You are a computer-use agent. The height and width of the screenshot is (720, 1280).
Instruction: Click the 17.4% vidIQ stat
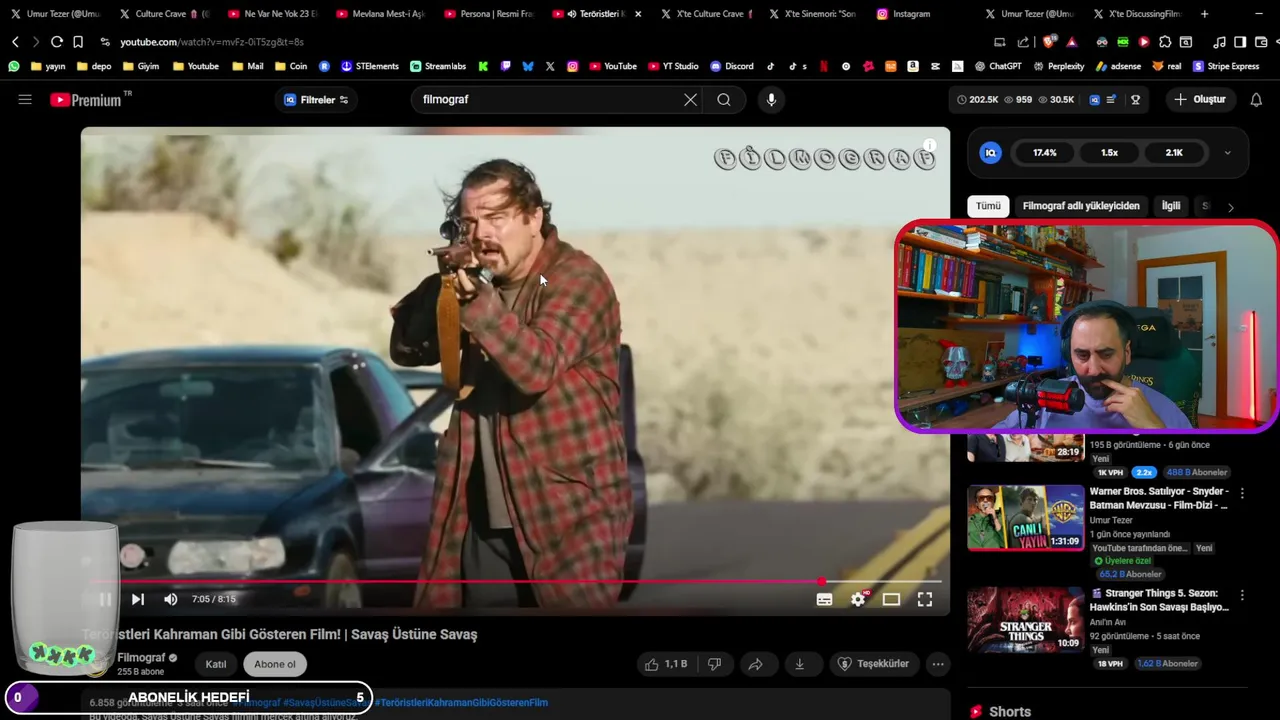tap(1045, 153)
